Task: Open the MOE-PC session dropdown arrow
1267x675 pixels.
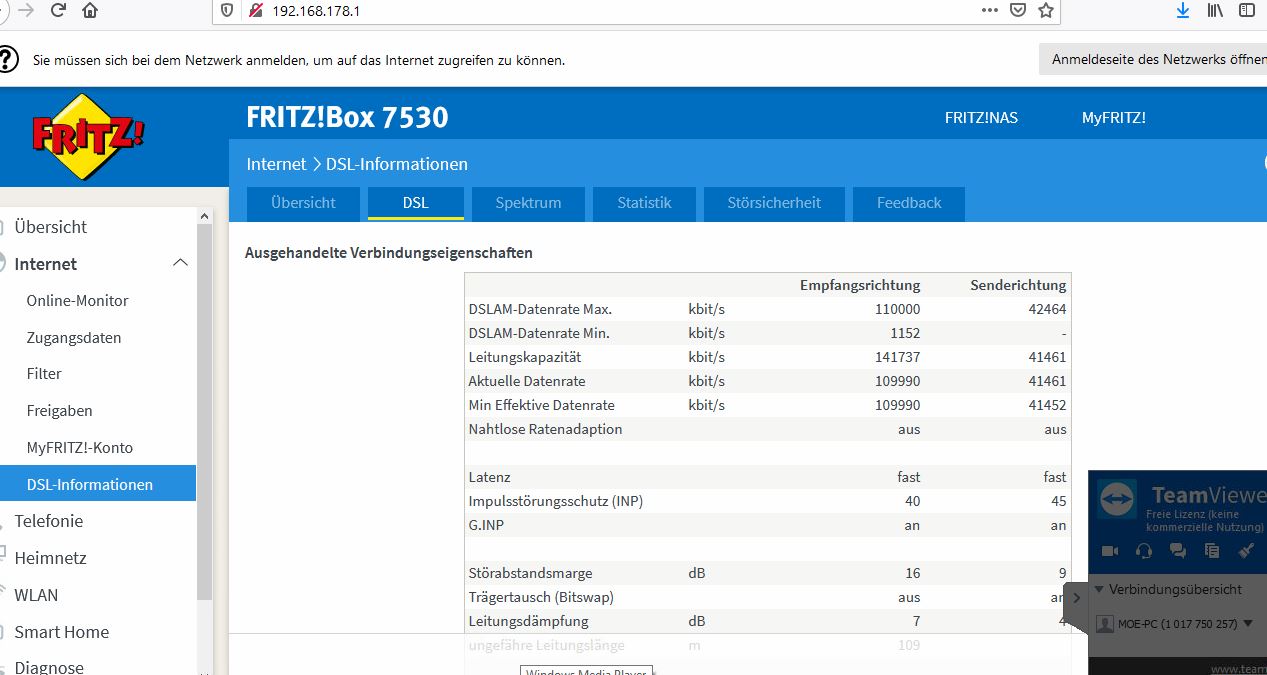Action: [1248, 623]
